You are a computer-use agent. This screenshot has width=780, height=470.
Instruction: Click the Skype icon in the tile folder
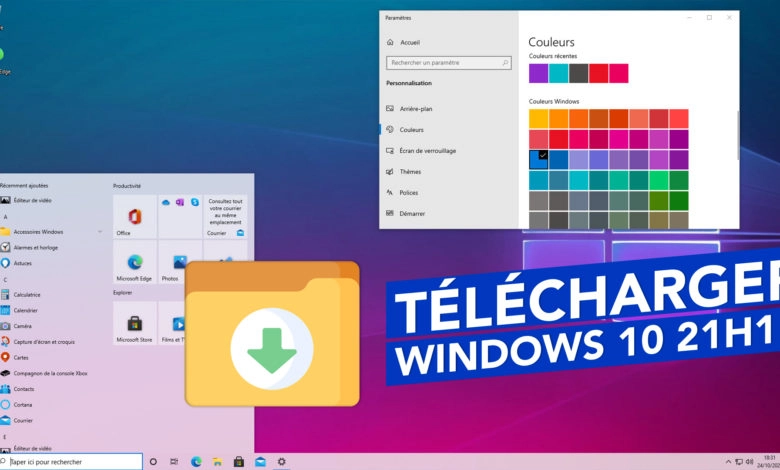coord(195,202)
